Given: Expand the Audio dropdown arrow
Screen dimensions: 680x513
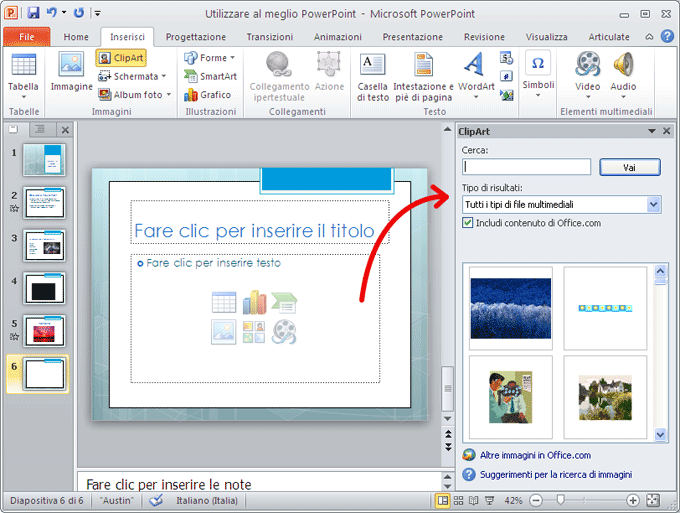Looking at the screenshot, I should [x=623, y=97].
